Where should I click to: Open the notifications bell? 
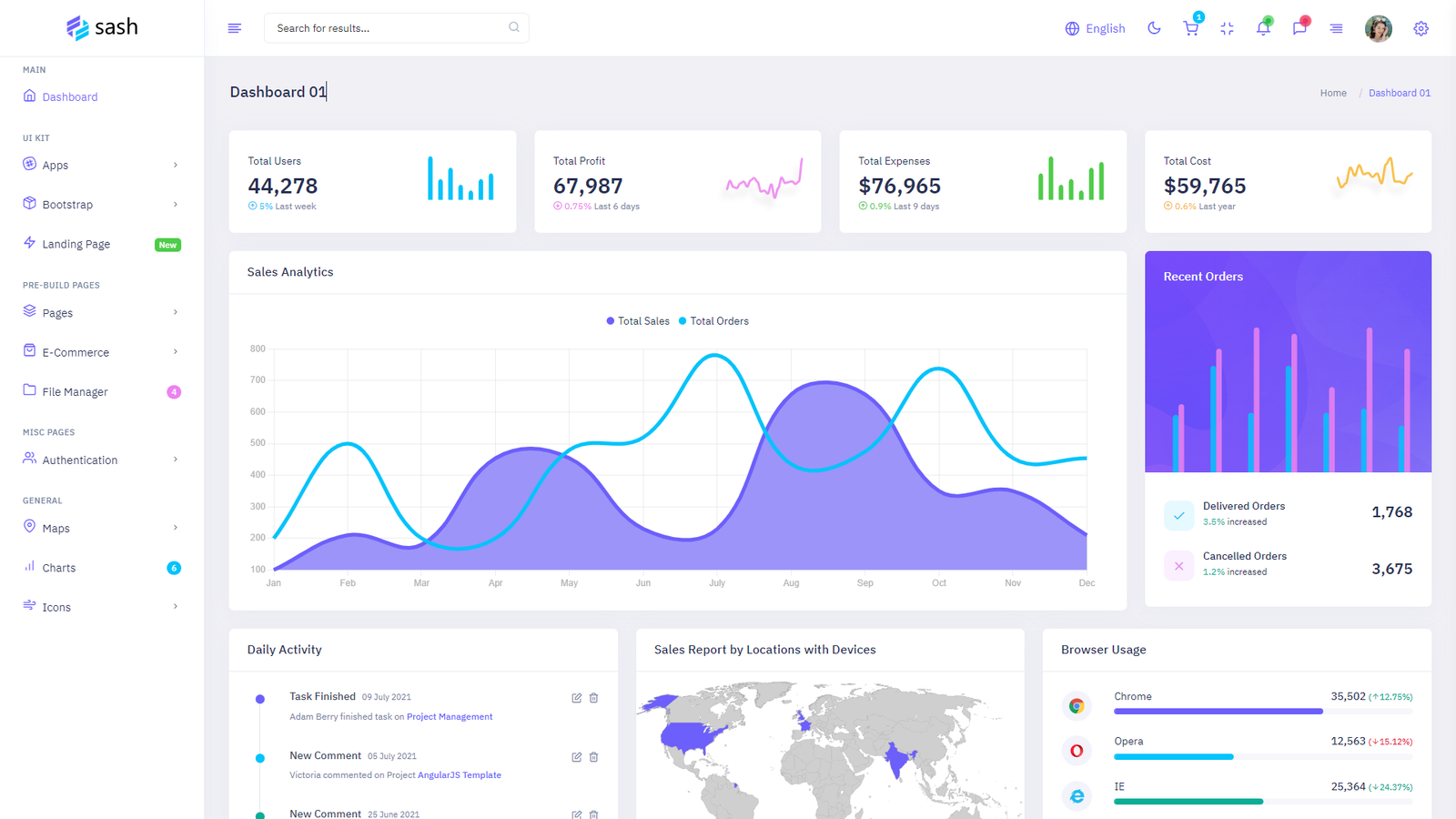pos(1263,28)
